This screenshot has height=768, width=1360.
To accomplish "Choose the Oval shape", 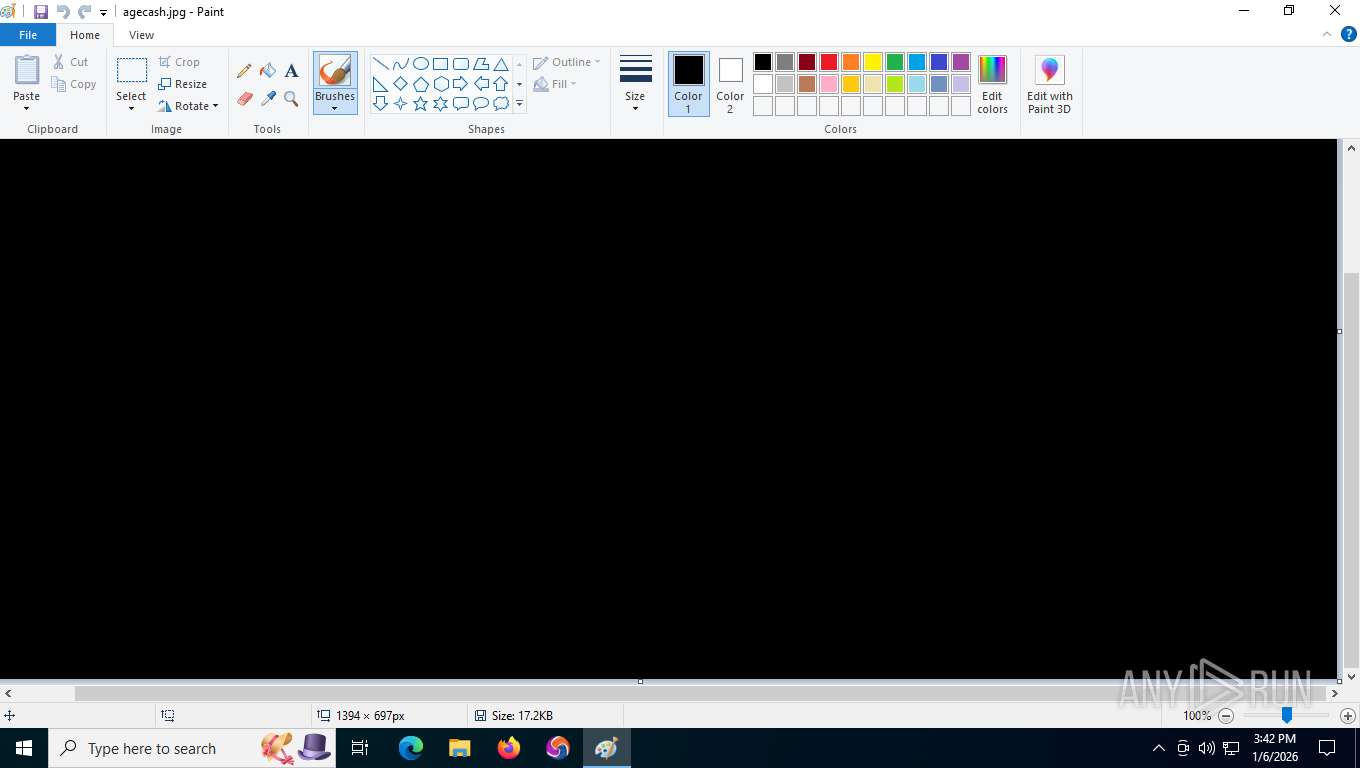I will click(421, 63).
